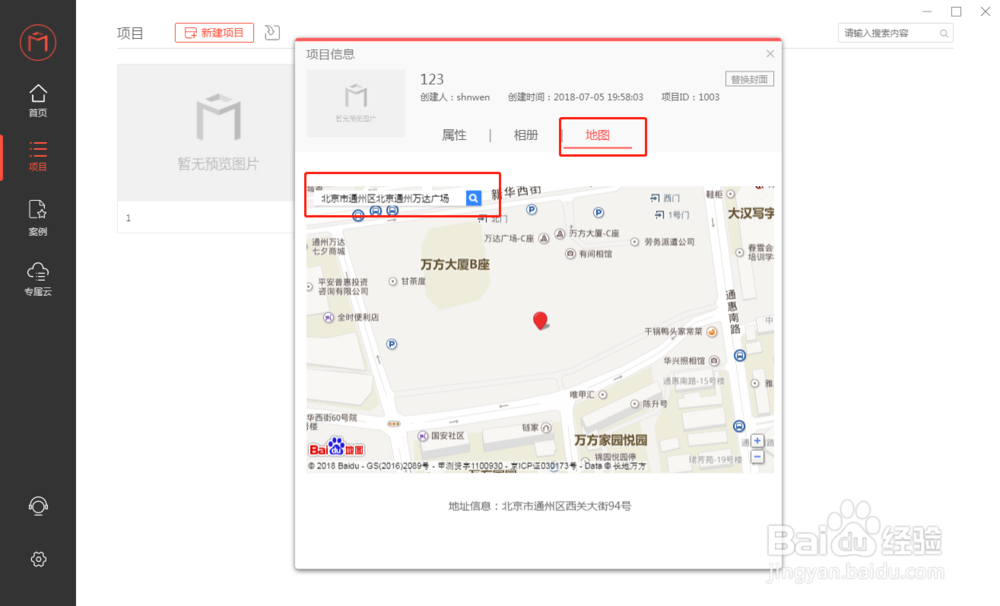The image size is (1000, 606).
Task: Click the magnifier in the top search box
Action: pos(944,33)
